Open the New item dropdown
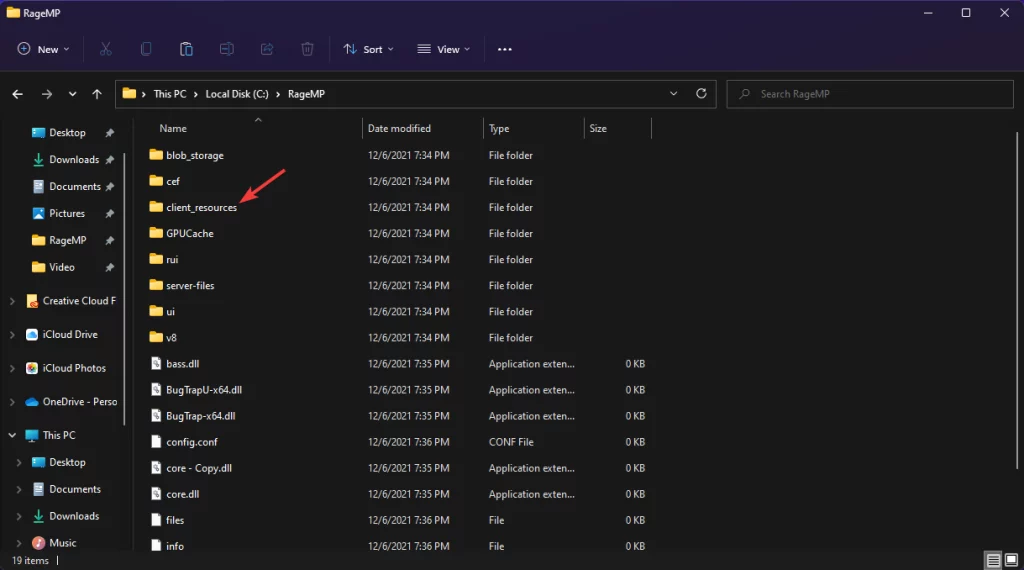Viewport: 1024px width, 570px height. [43, 49]
